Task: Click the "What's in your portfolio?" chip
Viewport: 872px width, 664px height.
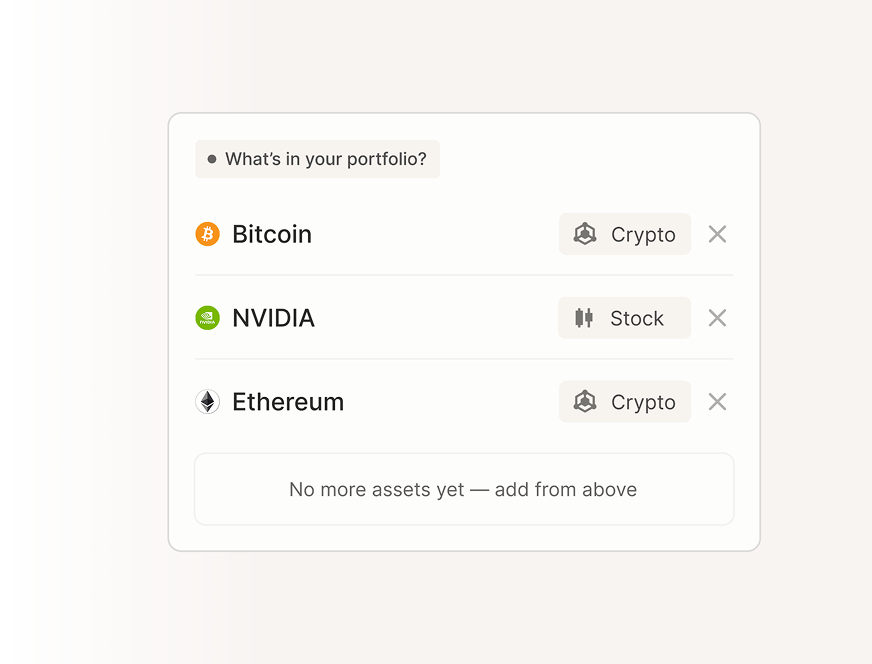Action: coord(318,159)
